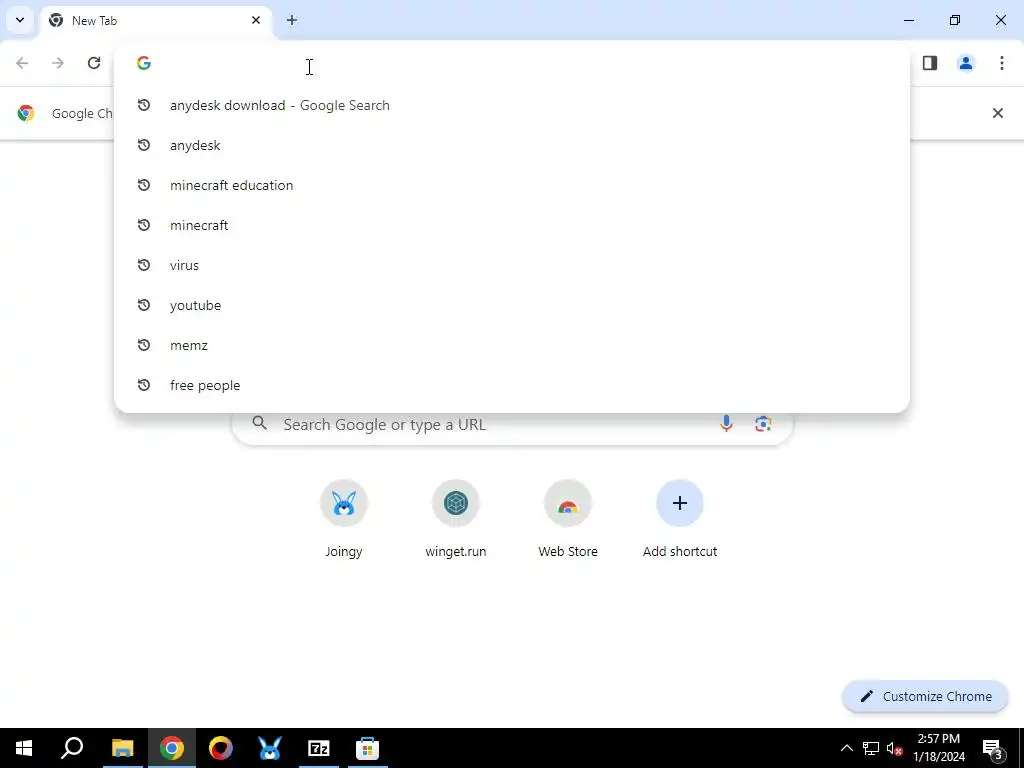Open Microsoft Store from taskbar
The height and width of the screenshot is (768, 1024).
point(368,748)
